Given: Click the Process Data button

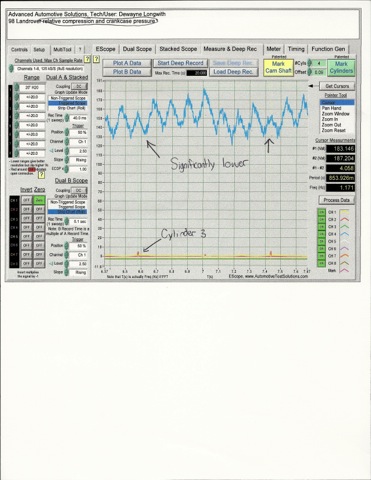Looking at the screenshot, I should pos(336,200).
